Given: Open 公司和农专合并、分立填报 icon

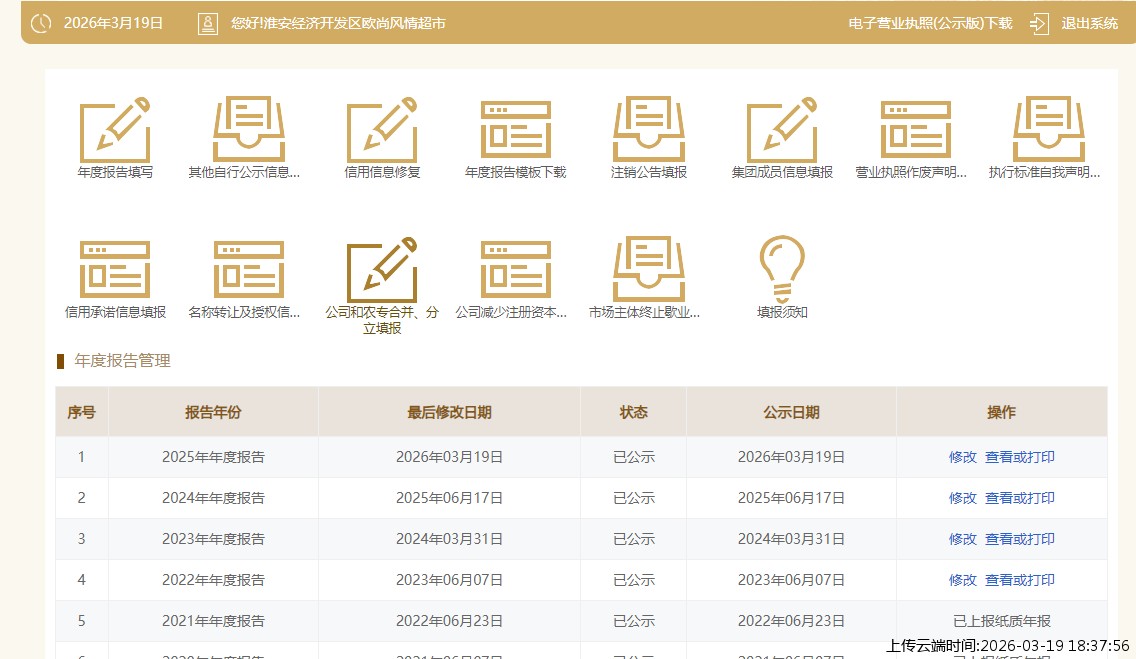Looking at the screenshot, I should pos(382,272).
